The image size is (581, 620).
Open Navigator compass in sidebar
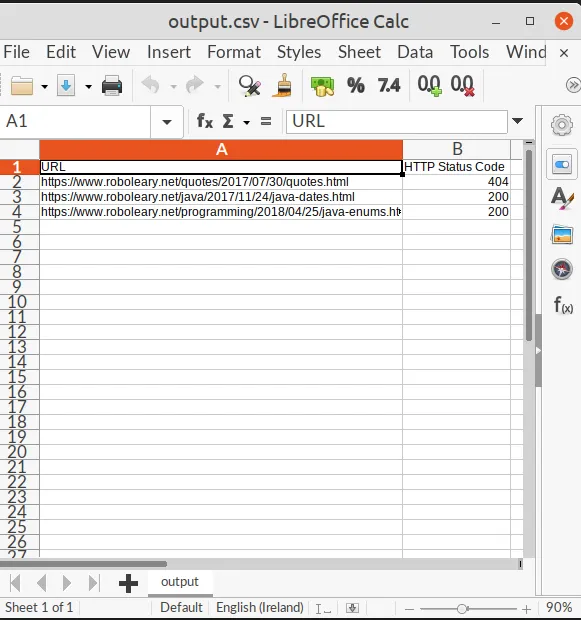point(562,269)
